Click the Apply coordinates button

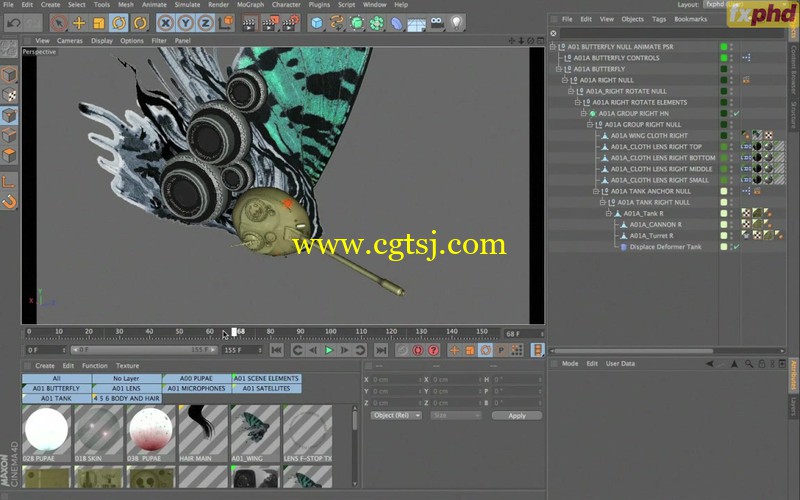(517, 416)
